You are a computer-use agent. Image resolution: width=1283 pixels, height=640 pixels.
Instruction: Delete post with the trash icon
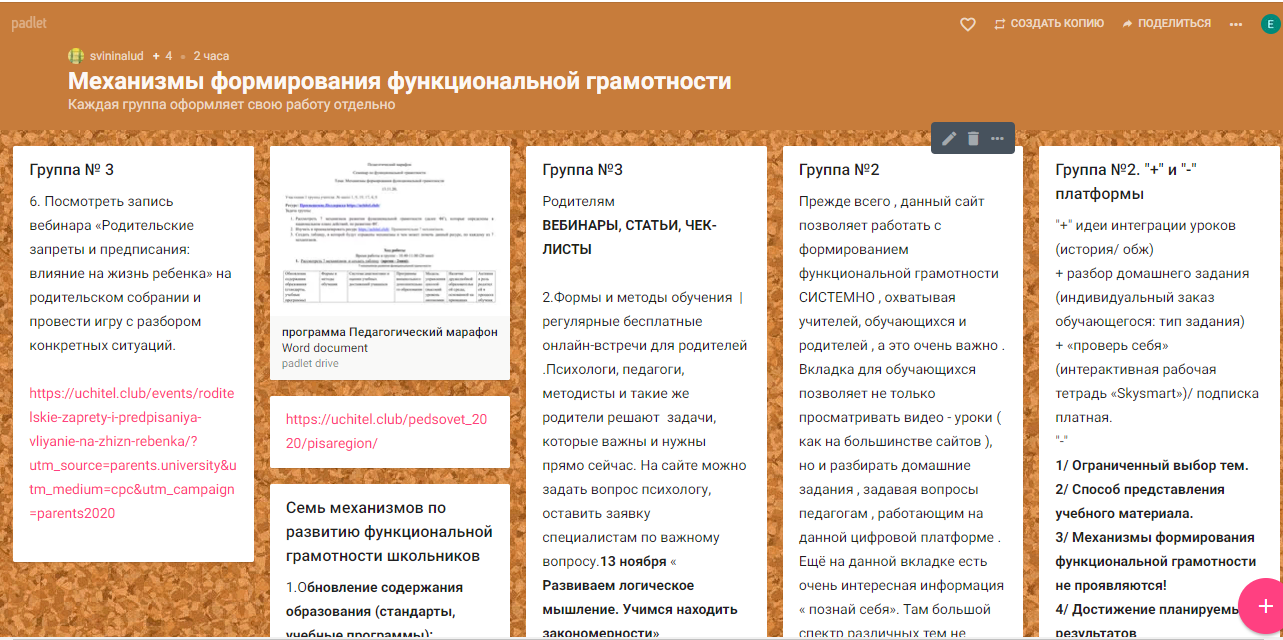(x=973, y=138)
